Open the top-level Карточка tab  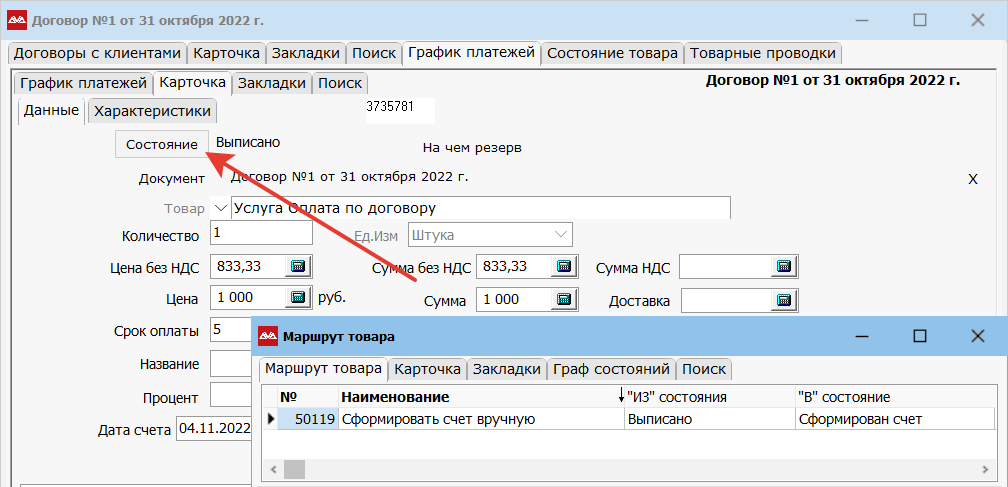(x=227, y=53)
